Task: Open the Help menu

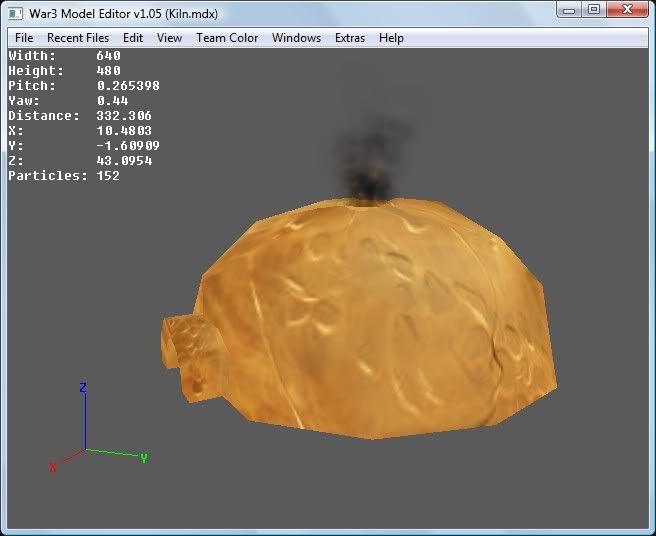Action: coord(391,38)
